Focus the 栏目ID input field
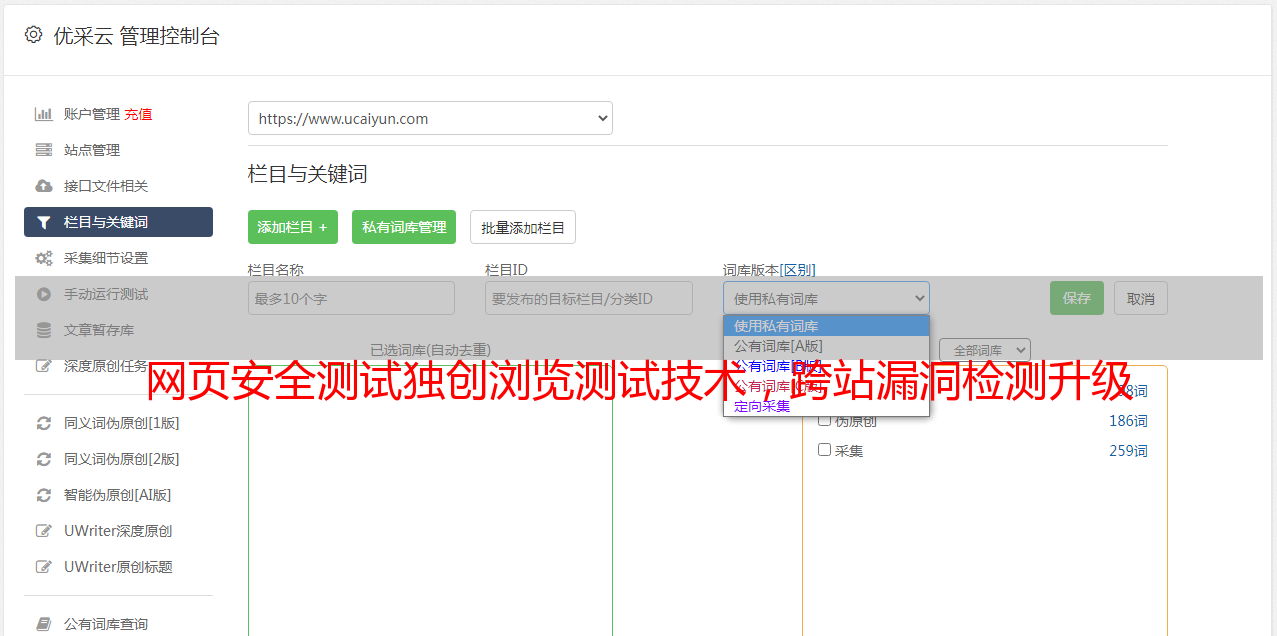 click(x=589, y=298)
